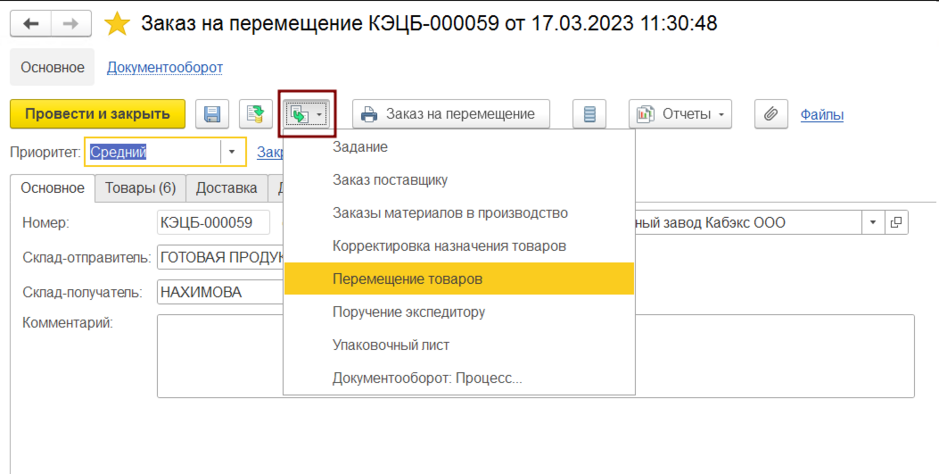This screenshot has width=939, height=474.
Task: Open the Доставка tab
Action: click(x=226, y=188)
